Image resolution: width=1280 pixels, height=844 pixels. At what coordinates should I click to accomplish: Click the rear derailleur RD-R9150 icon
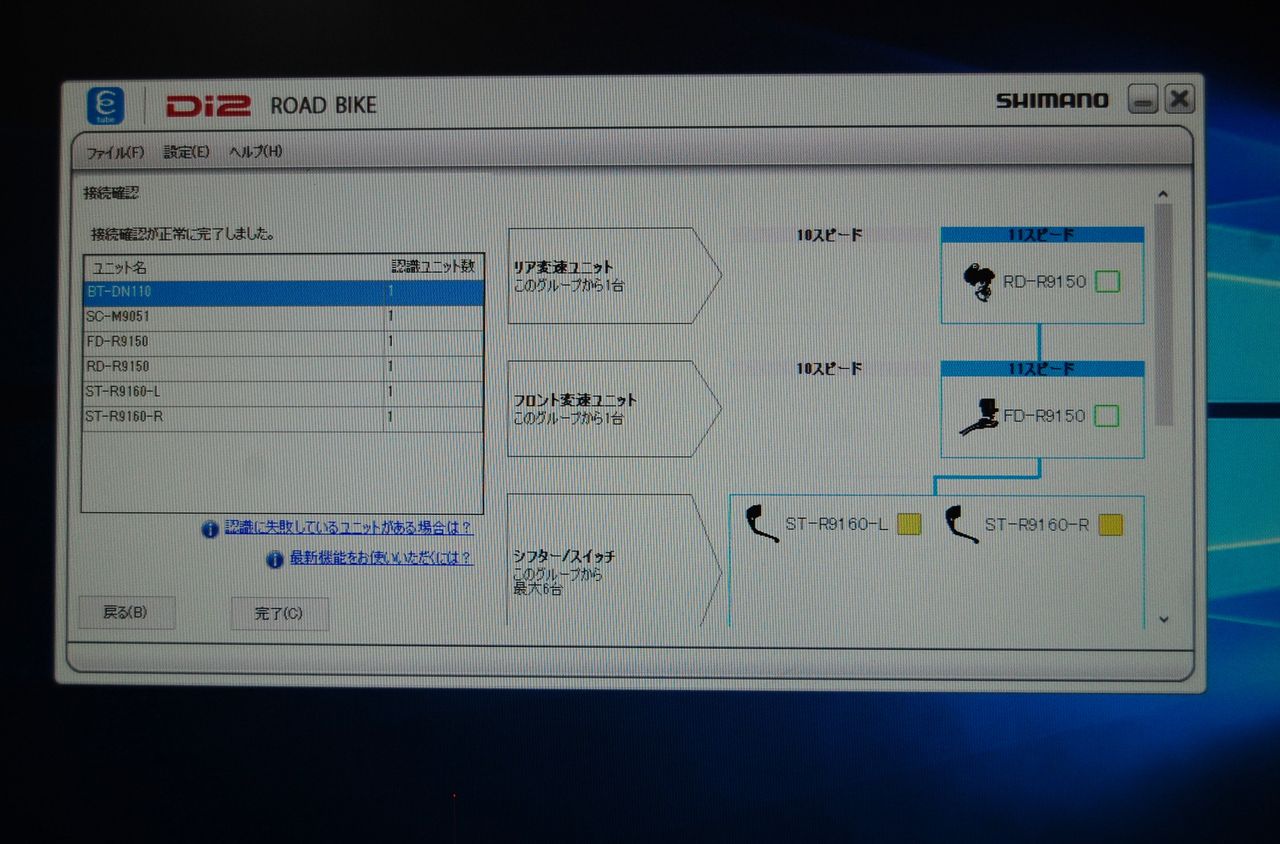[x=978, y=283]
